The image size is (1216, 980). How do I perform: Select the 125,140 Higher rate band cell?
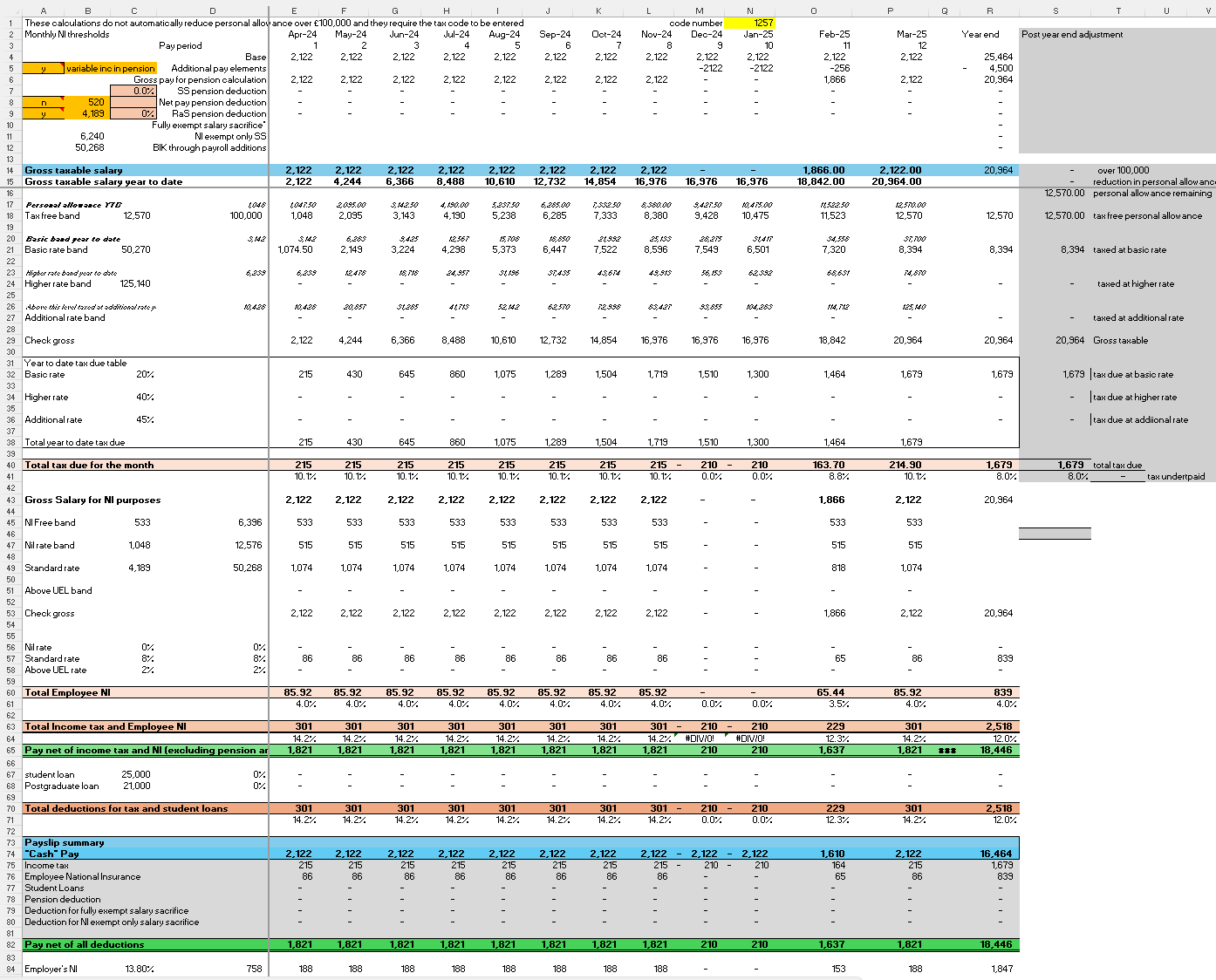click(x=135, y=283)
